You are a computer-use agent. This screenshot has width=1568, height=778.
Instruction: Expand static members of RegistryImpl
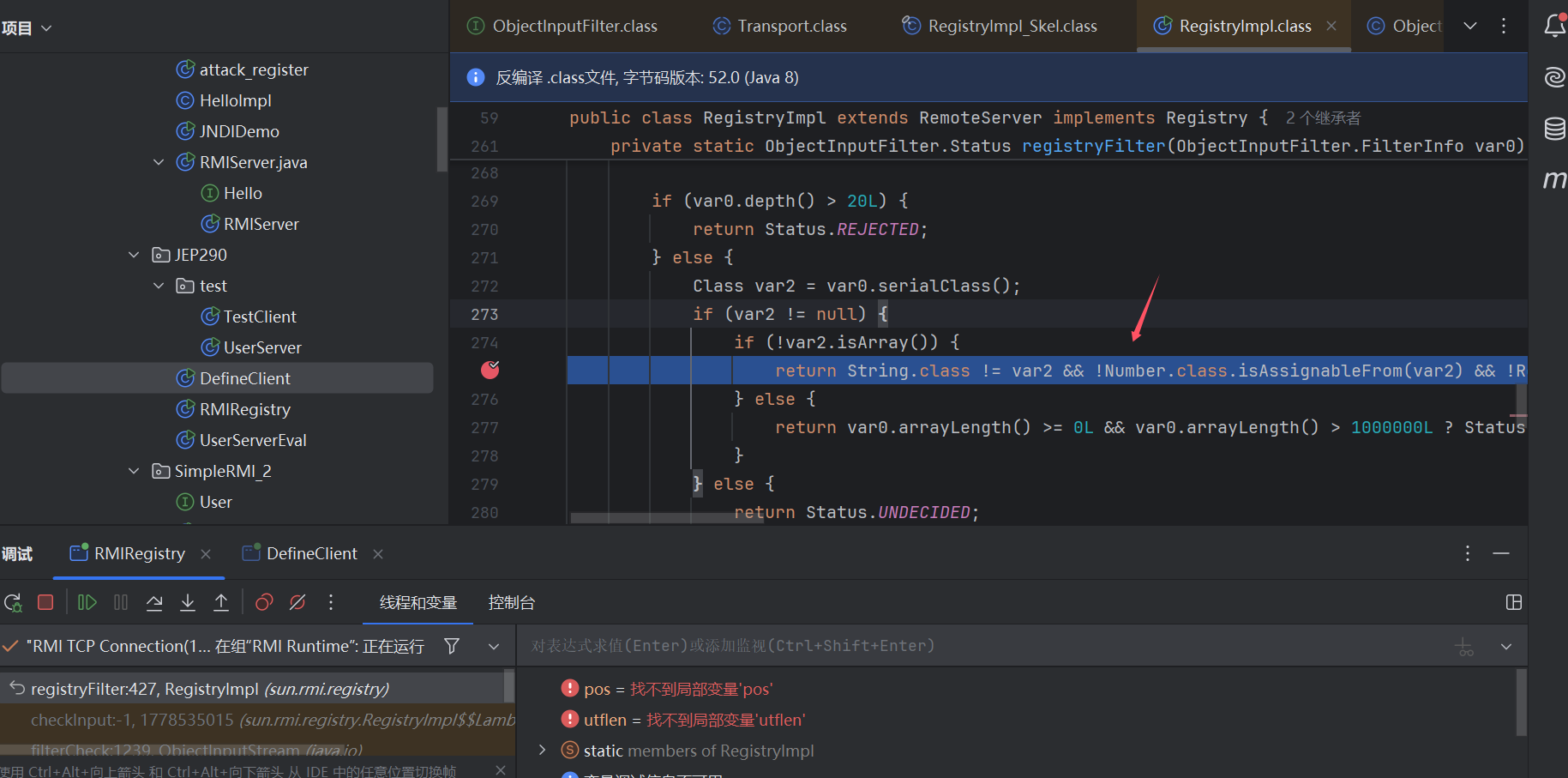click(542, 750)
